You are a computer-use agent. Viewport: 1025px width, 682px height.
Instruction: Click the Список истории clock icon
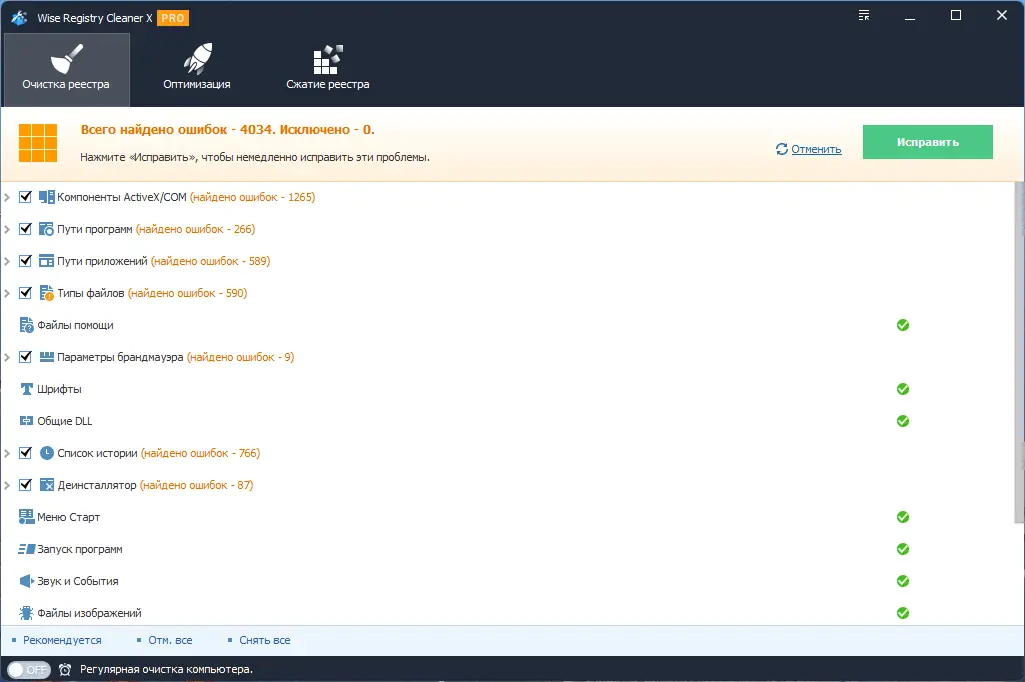coord(46,453)
